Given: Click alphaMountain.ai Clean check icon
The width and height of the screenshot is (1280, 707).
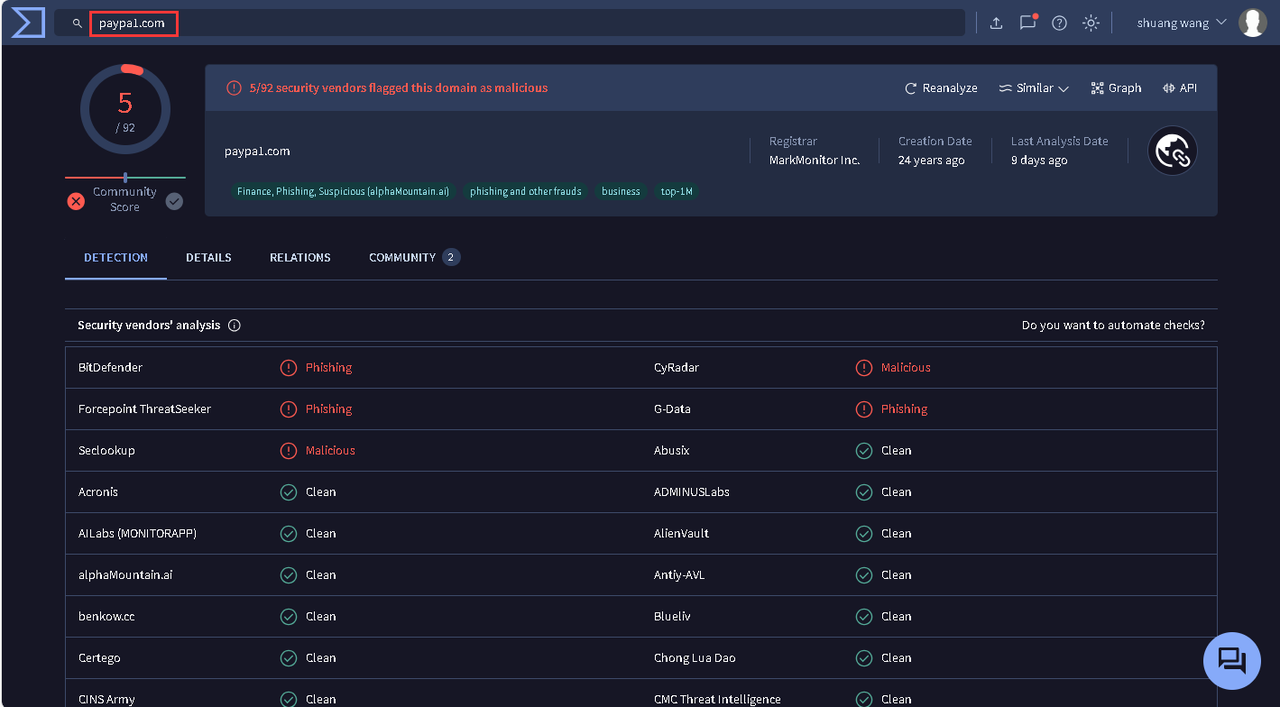Looking at the screenshot, I should point(288,575).
